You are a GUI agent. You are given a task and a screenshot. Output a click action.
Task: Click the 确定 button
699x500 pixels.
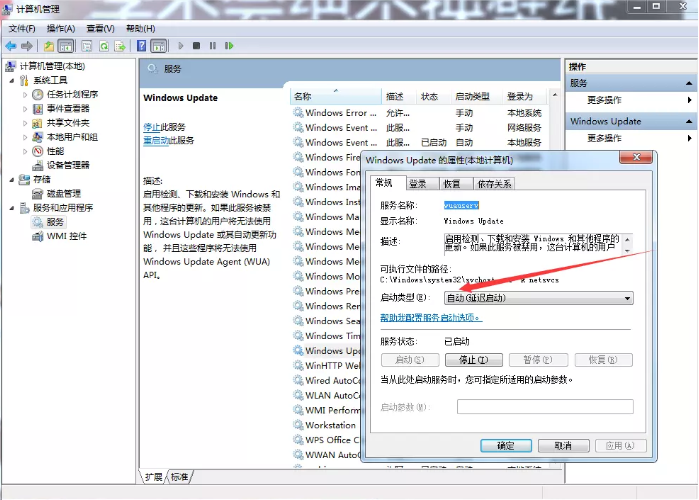(x=506, y=446)
